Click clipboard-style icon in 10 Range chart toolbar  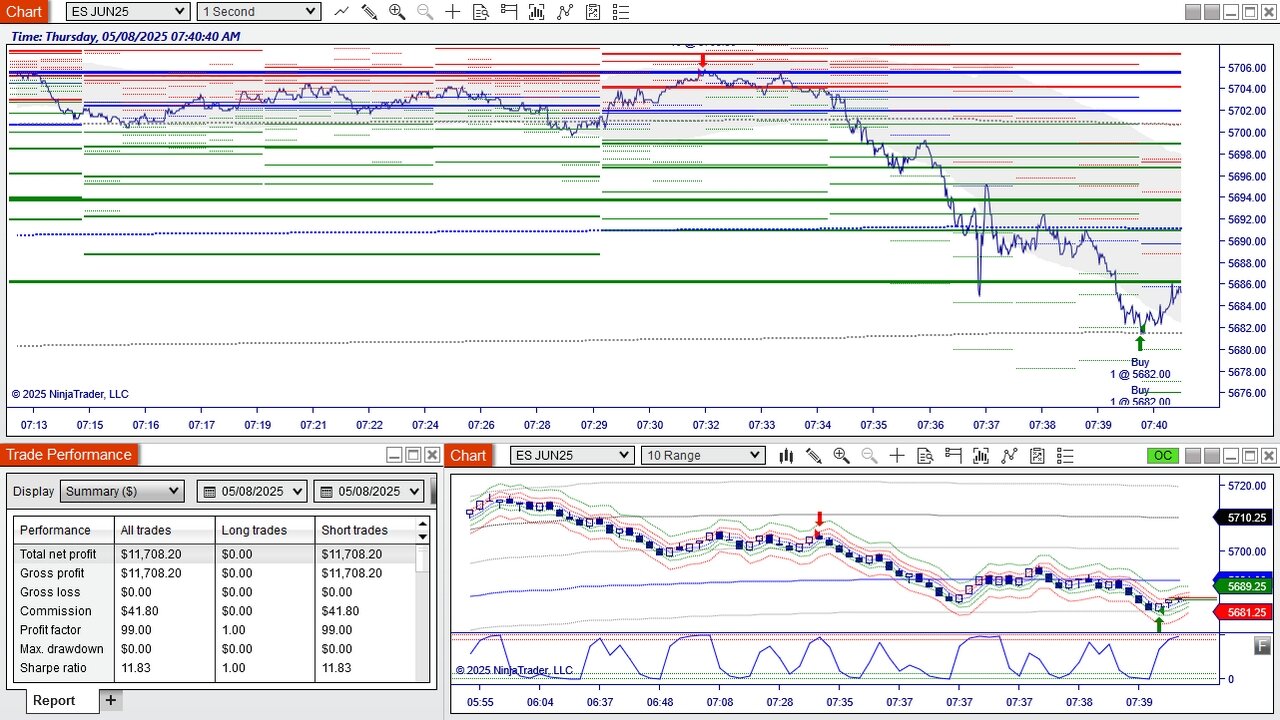click(1037, 456)
